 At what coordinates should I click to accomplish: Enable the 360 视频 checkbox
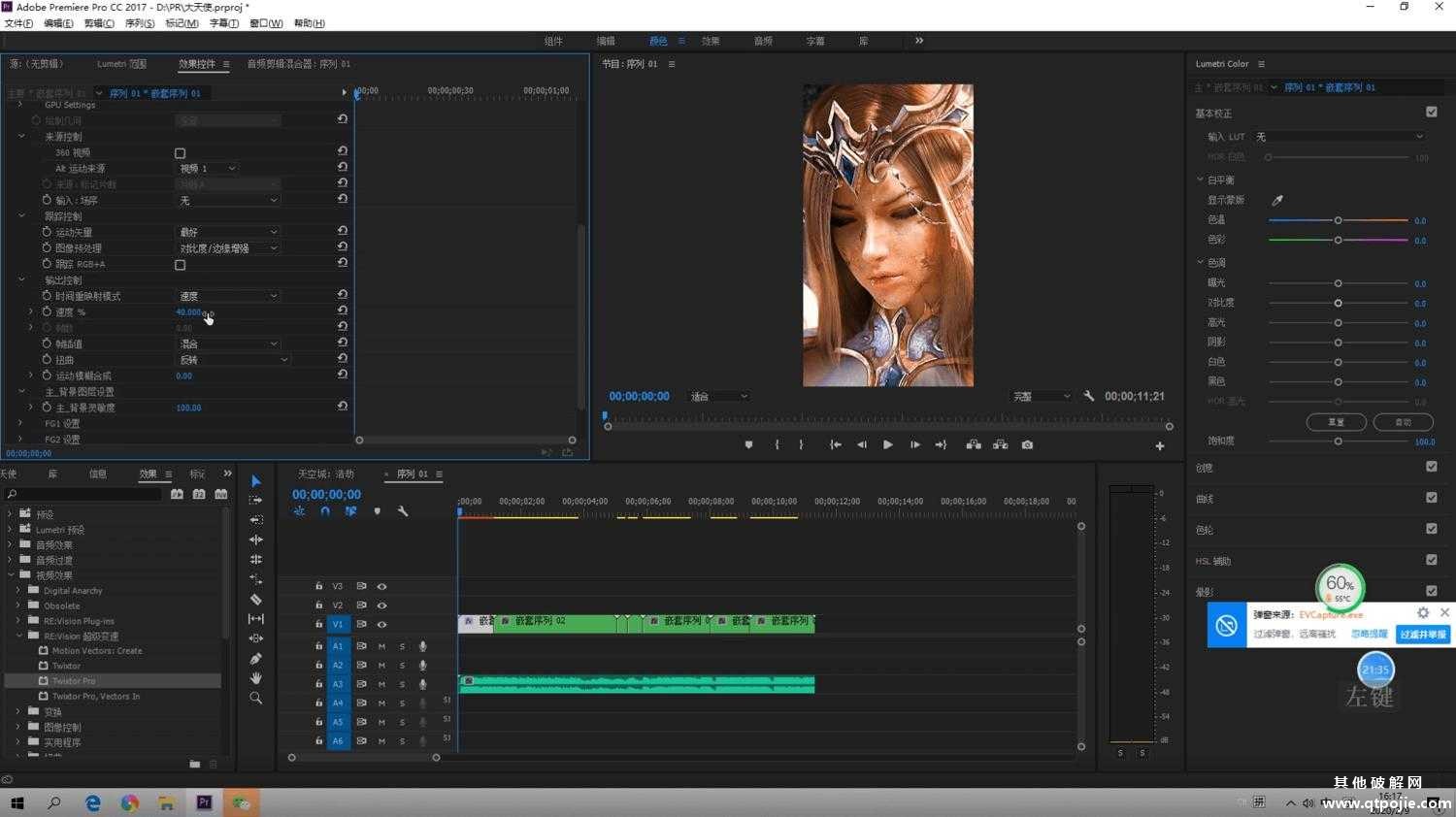[x=180, y=153]
